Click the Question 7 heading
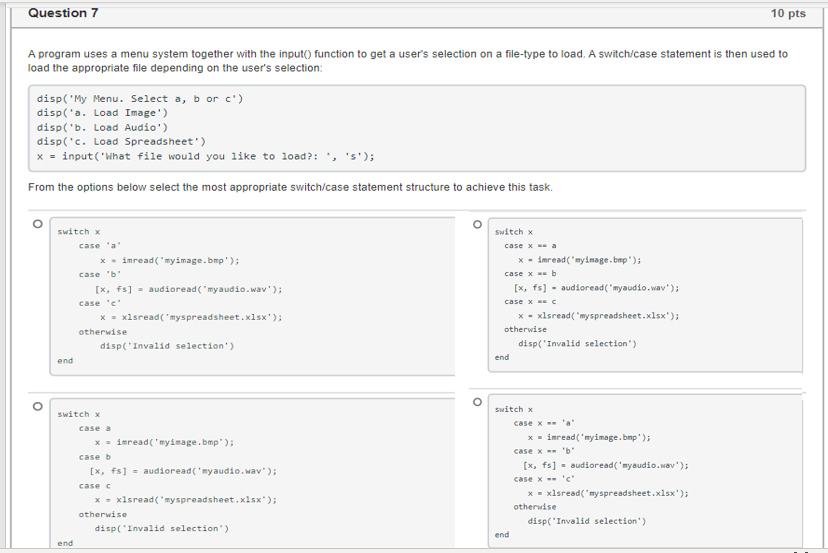Image resolution: width=828 pixels, height=553 pixels. pos(63,13)
